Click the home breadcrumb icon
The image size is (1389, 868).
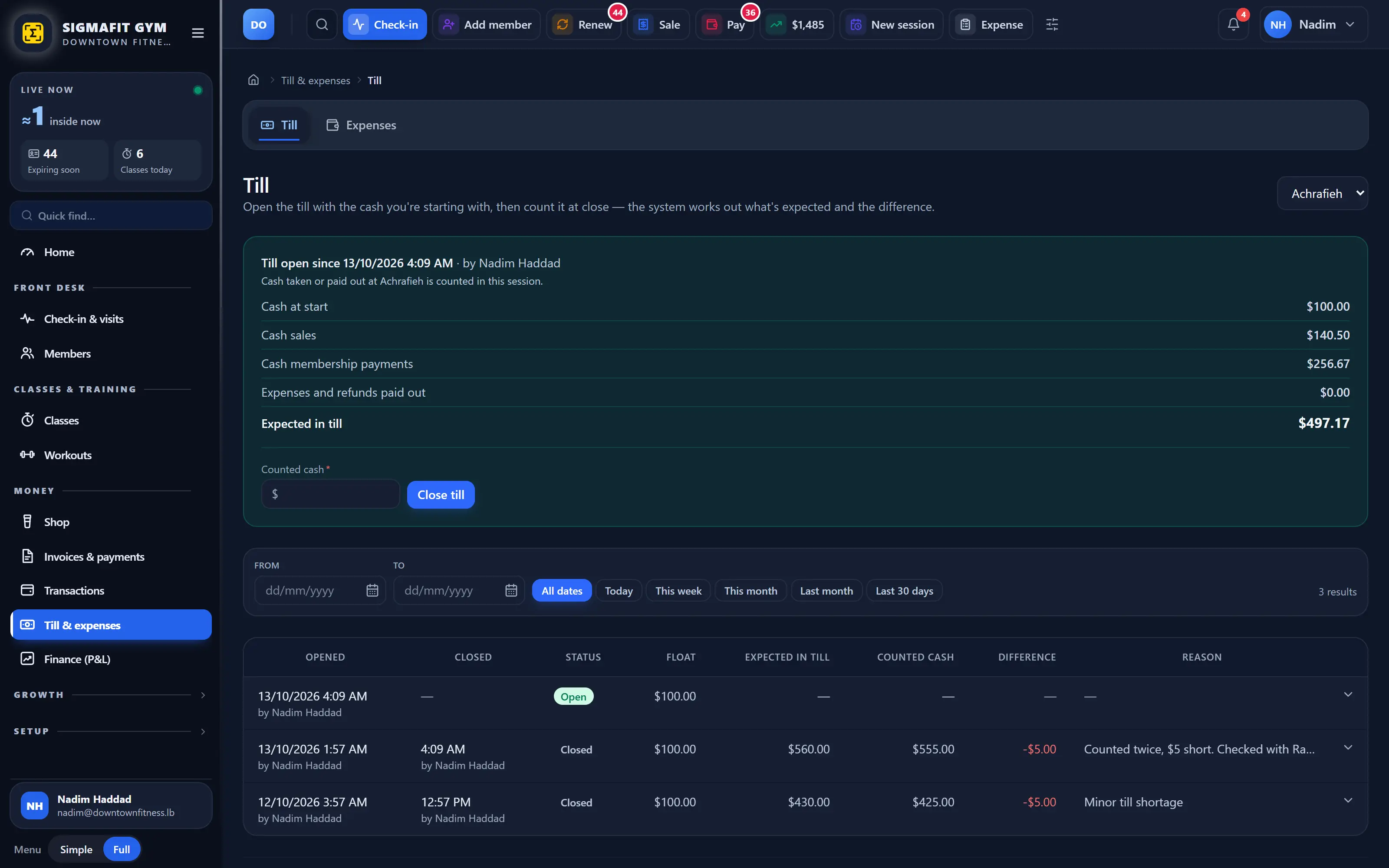point(253,80)
